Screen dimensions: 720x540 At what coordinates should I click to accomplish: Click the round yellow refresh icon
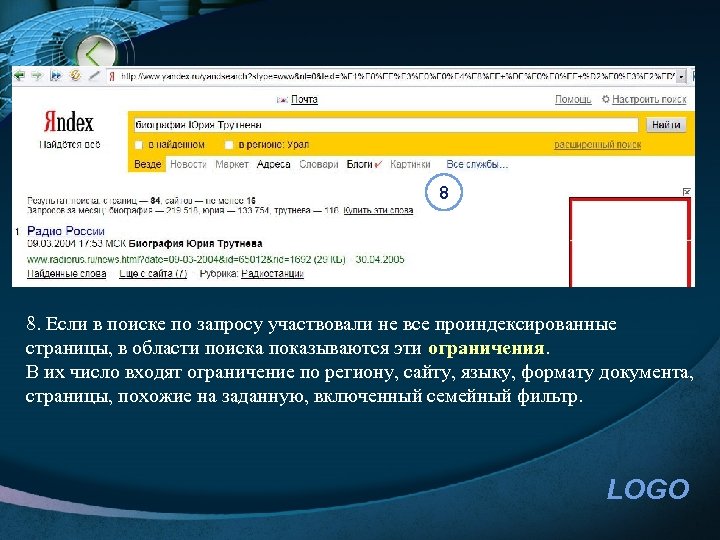[x=75, y=75]
